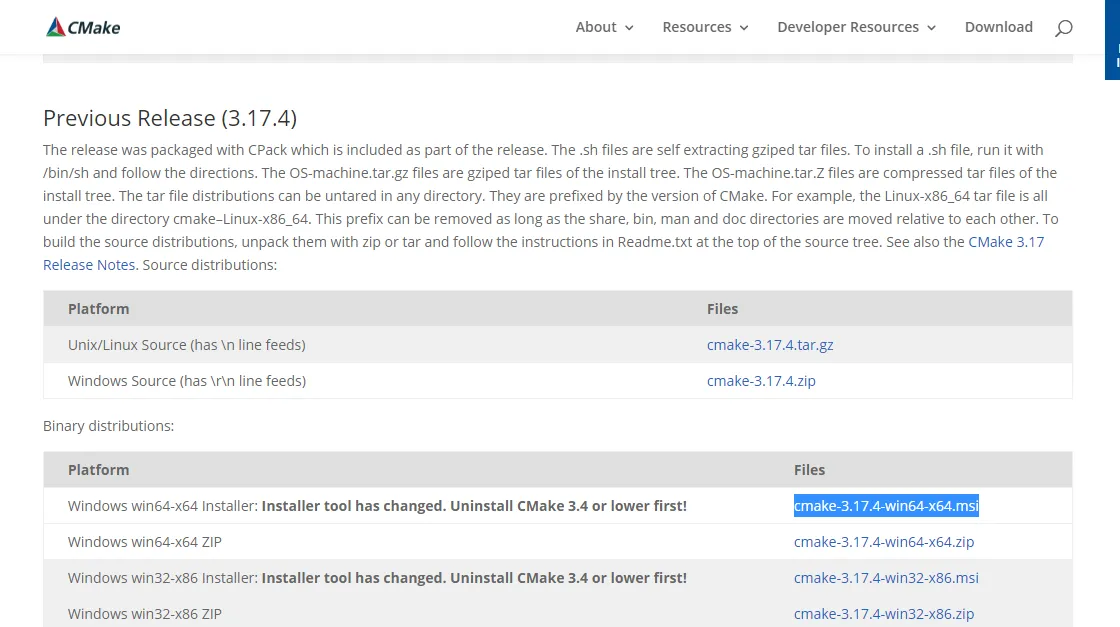1120x627 pixels.
Task: Download cmake-3.17.4-win32-x86.msi installer
Action: click(x=886, y=578)
